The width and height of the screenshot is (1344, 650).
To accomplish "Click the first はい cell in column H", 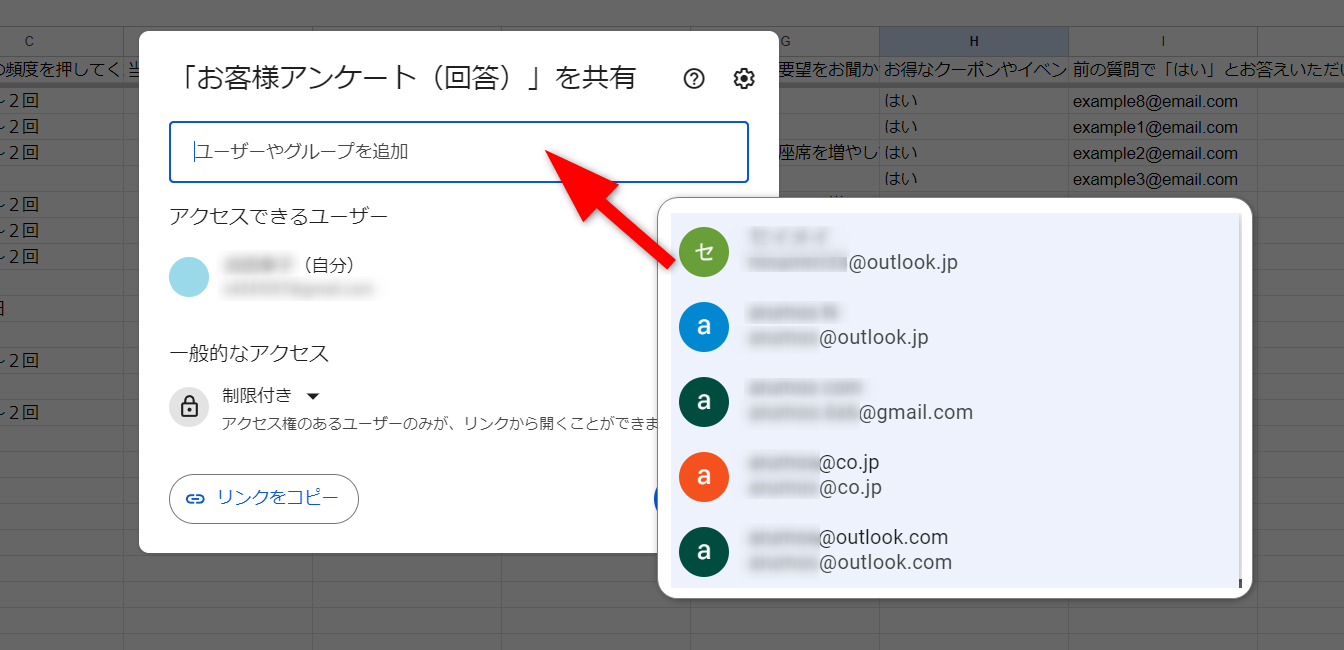I will pos(901,101).
